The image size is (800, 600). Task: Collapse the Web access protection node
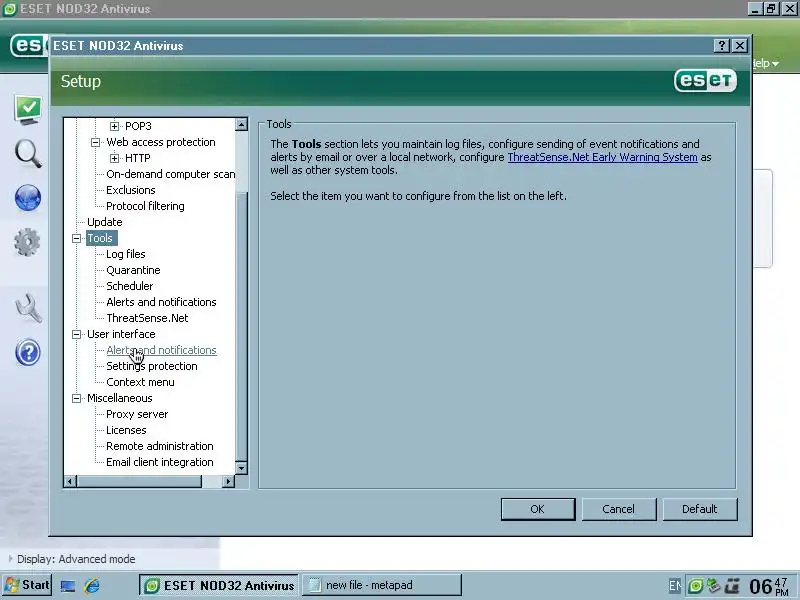95,142
